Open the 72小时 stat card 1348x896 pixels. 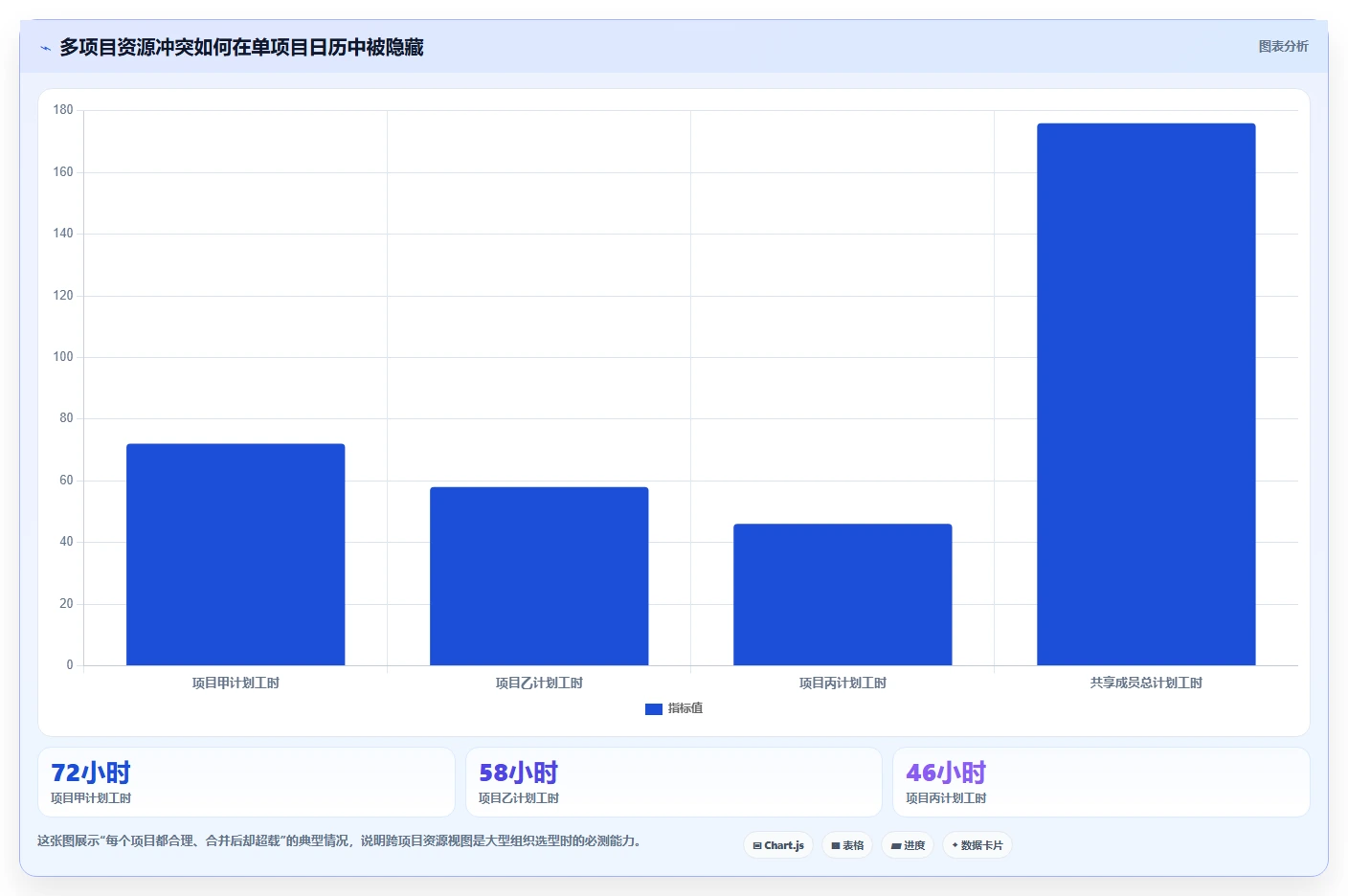(x=246, y=782)
